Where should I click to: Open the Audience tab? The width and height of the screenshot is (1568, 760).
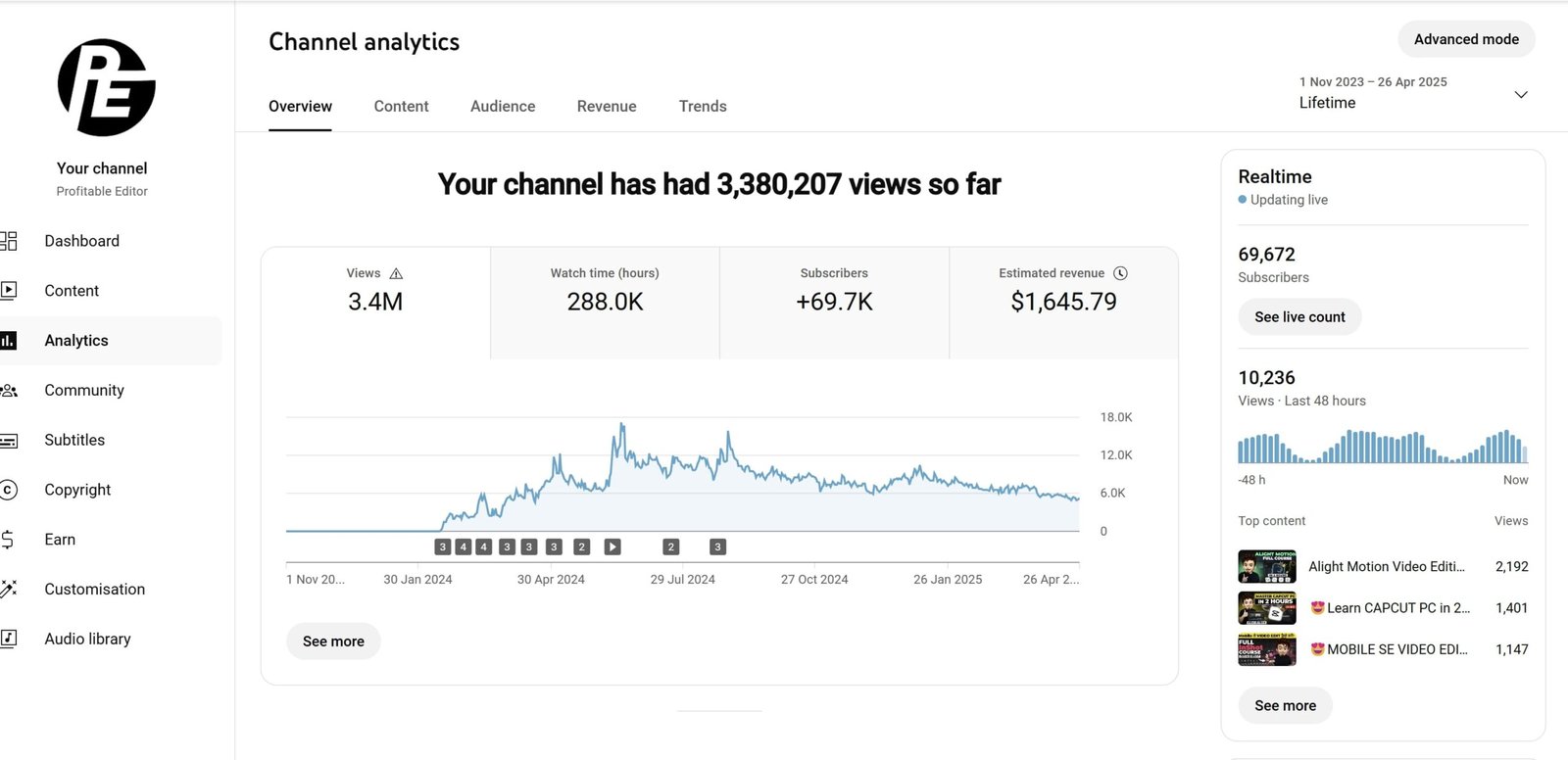pyautogui.click(x=503, y=106)
